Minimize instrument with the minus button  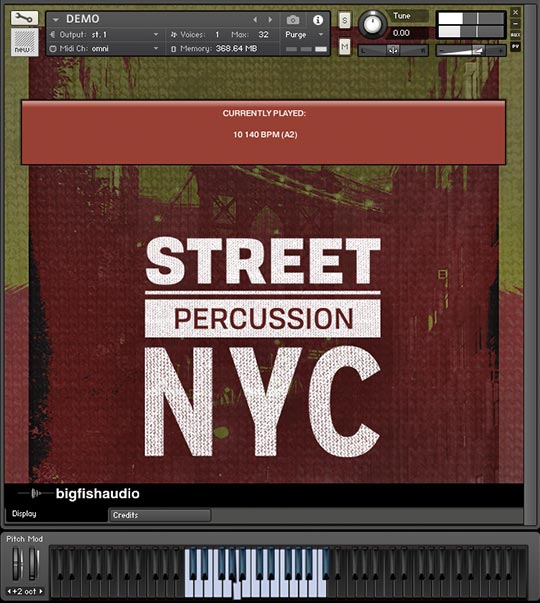(515, 23)
